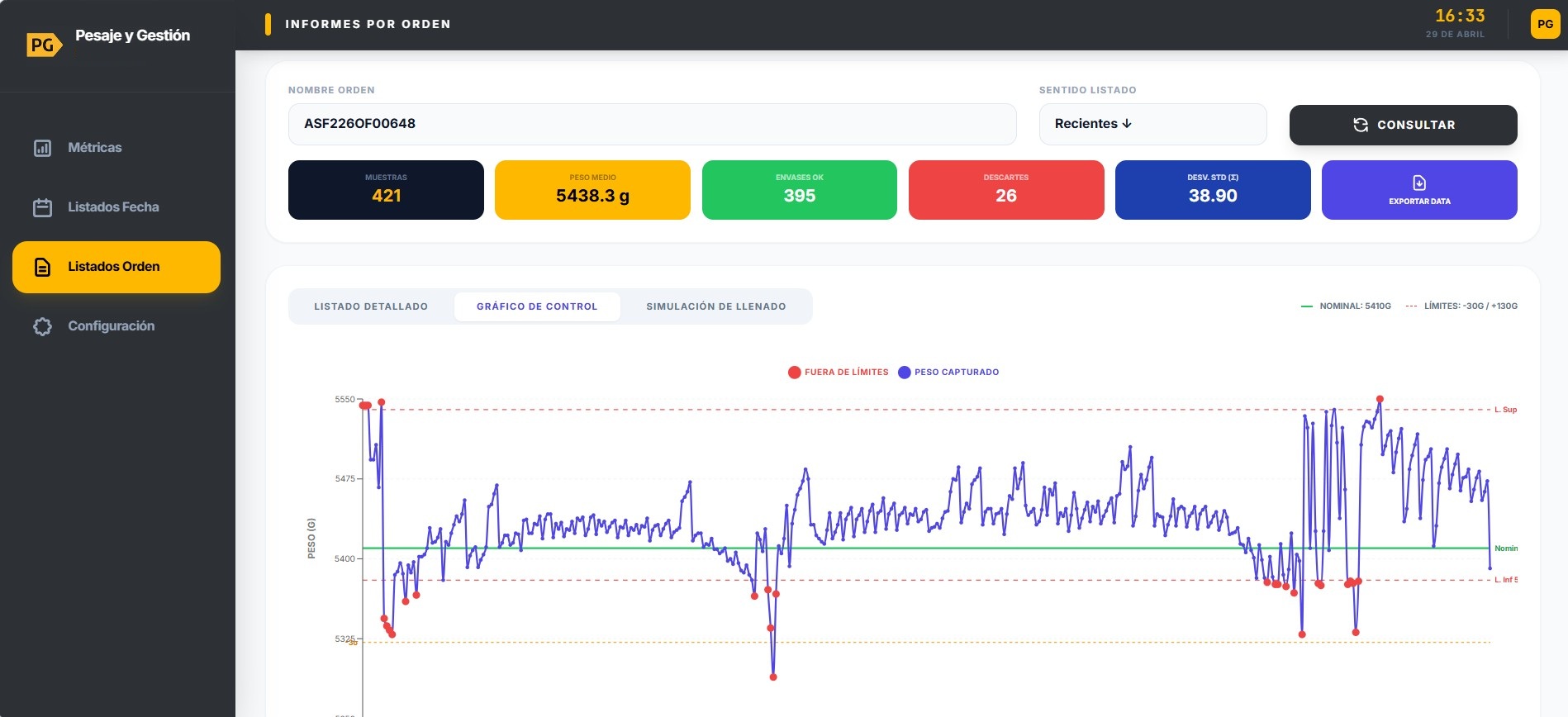The image size is (1568, 717).
Task: Select the Gráfico de Control tab
Action: tap(537, 306)
